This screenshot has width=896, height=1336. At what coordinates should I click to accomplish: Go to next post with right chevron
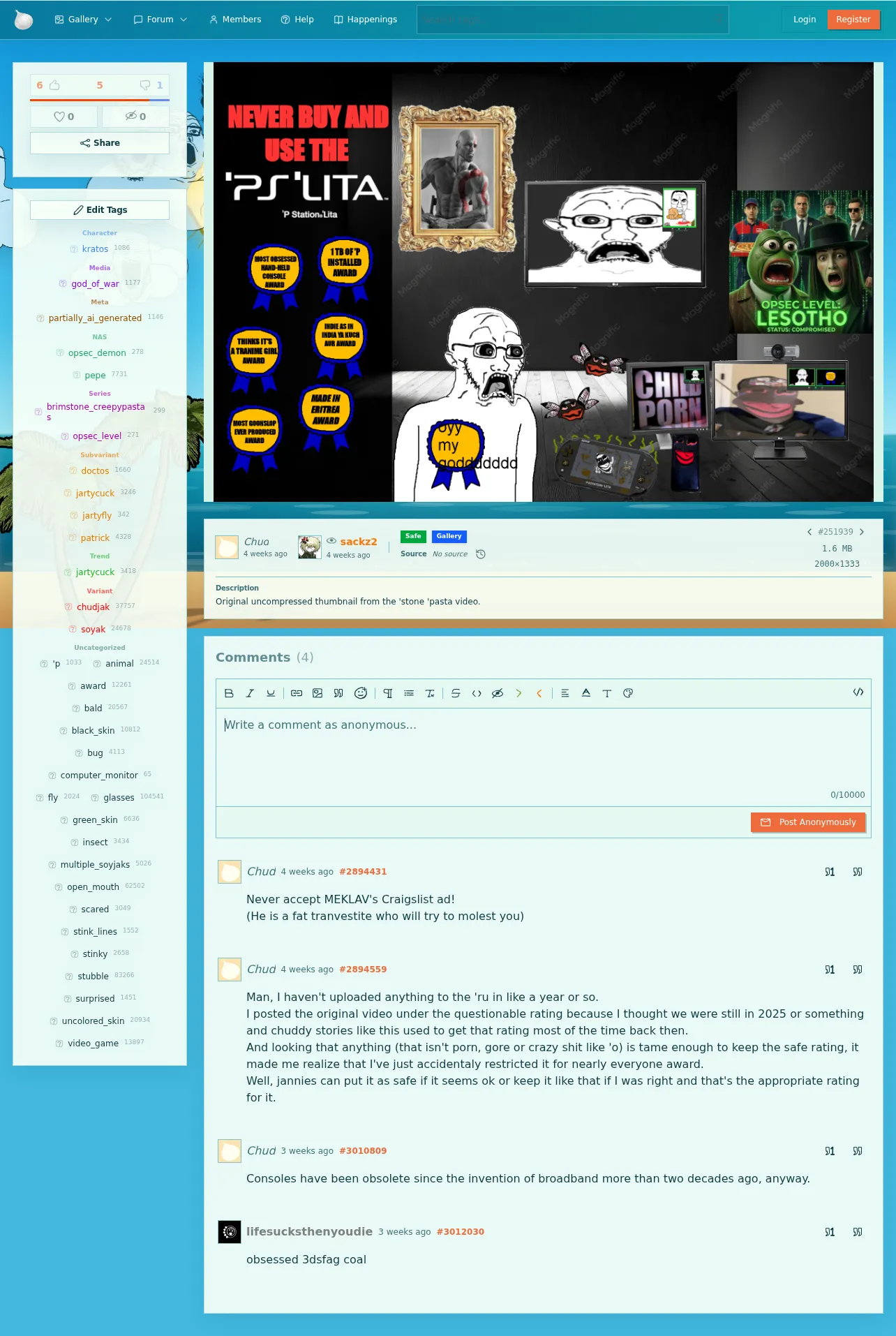click(862, 532)
